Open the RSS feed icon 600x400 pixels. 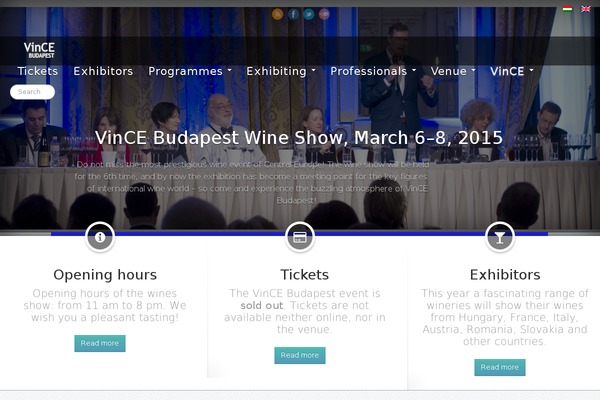tap(278, 15)
